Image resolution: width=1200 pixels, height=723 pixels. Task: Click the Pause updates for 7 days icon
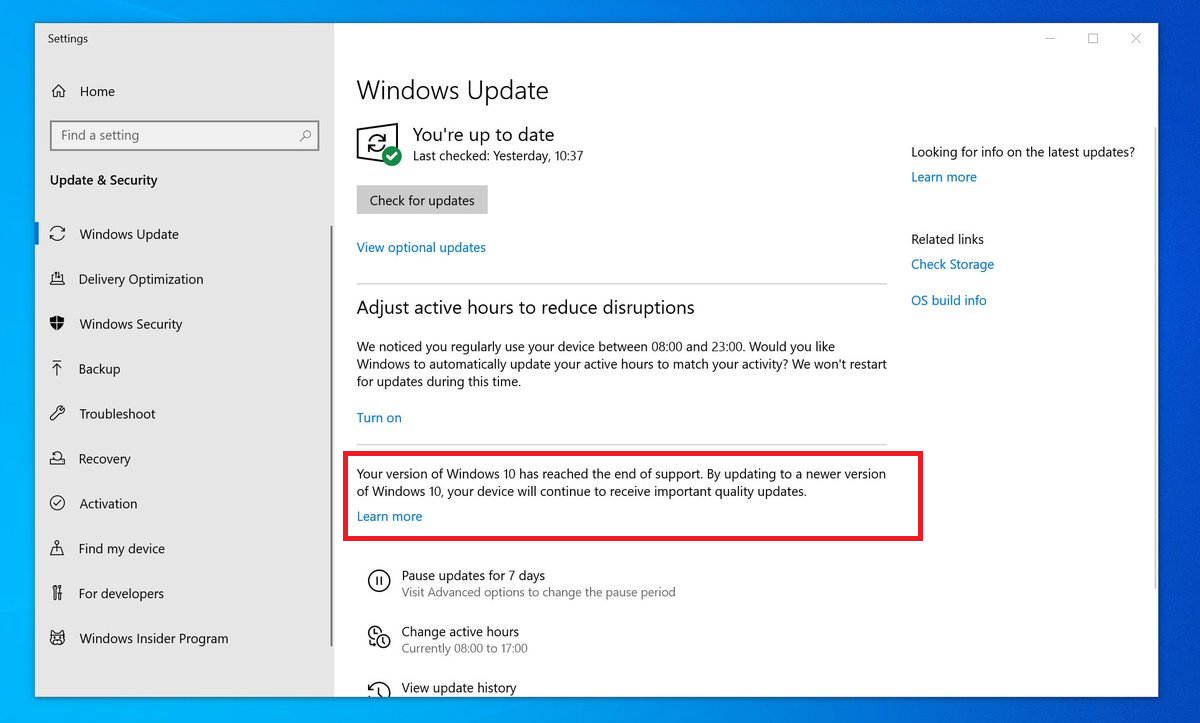[x=378, y=581]
